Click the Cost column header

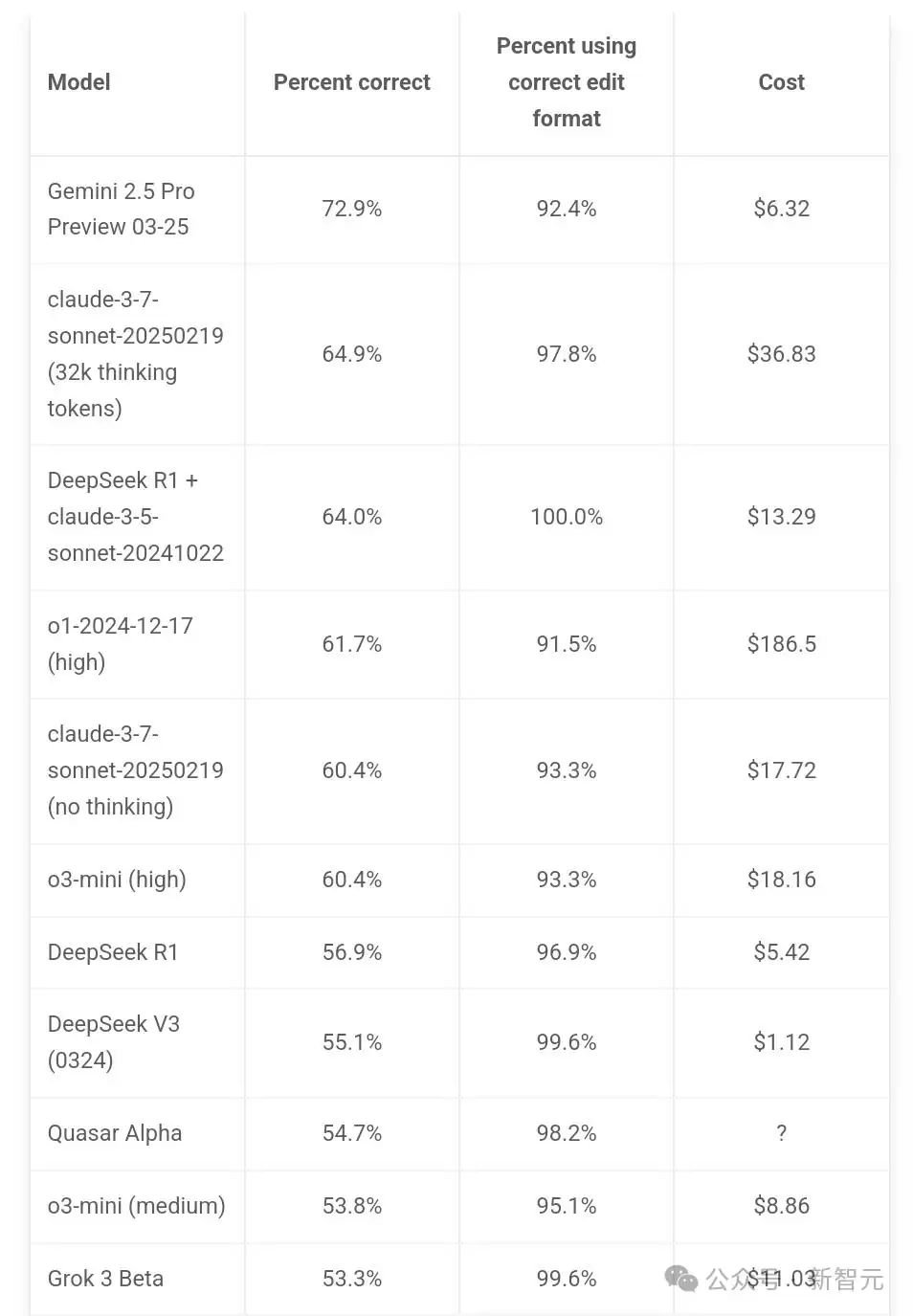[x=782, y=82]
